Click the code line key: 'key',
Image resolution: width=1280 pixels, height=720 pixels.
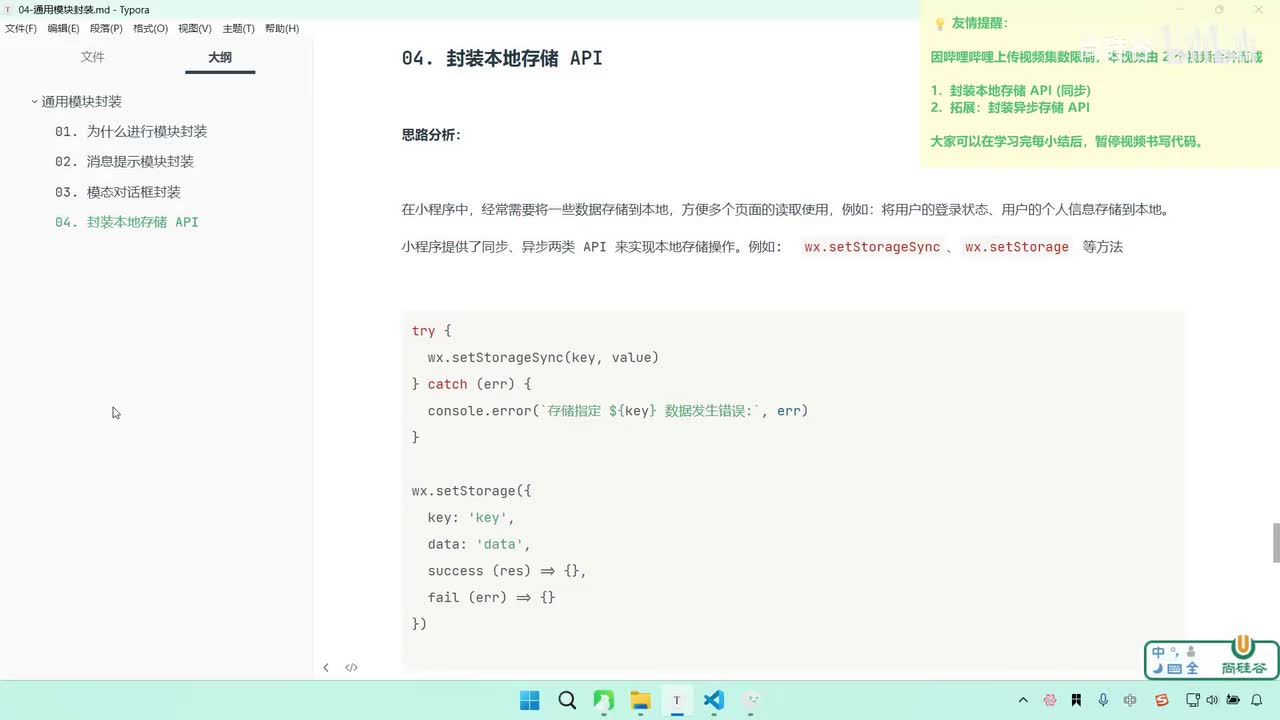pos(471,517)
